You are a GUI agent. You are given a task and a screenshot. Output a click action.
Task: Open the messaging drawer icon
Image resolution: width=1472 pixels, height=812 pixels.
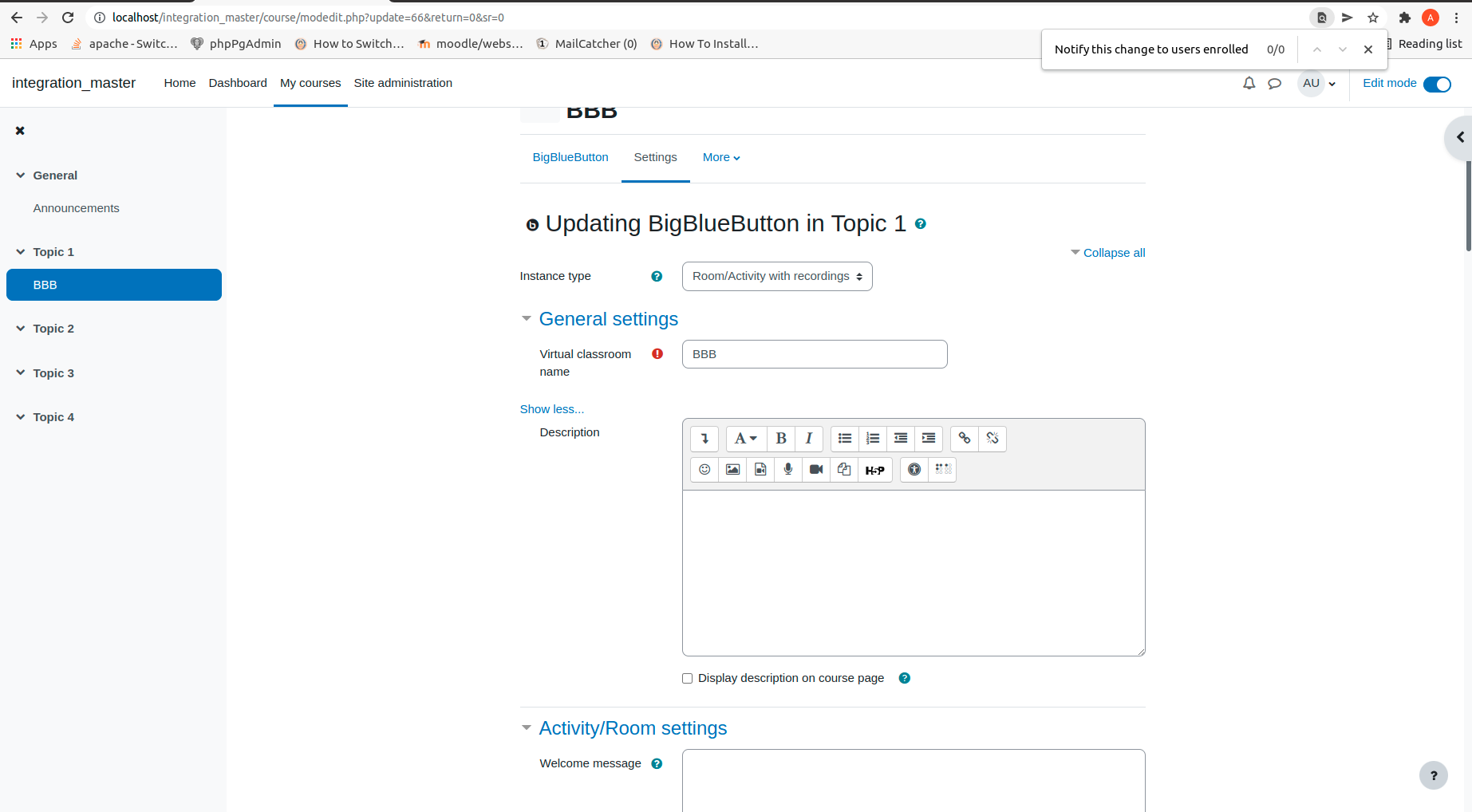pyautogui.click(x=1275, y=83)
